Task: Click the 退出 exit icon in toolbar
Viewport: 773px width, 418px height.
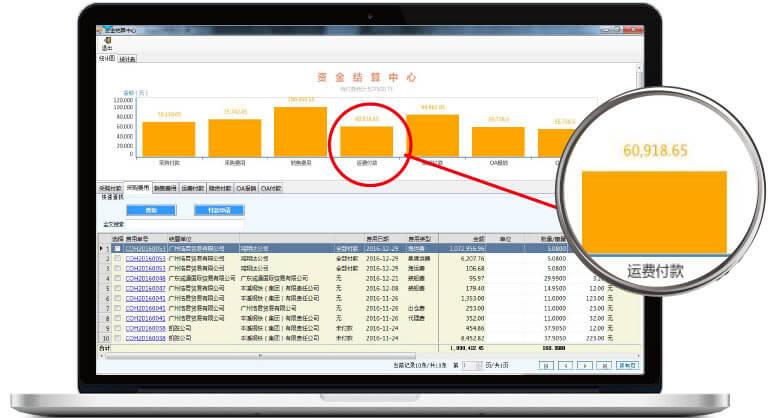Action: pos(107,43)
